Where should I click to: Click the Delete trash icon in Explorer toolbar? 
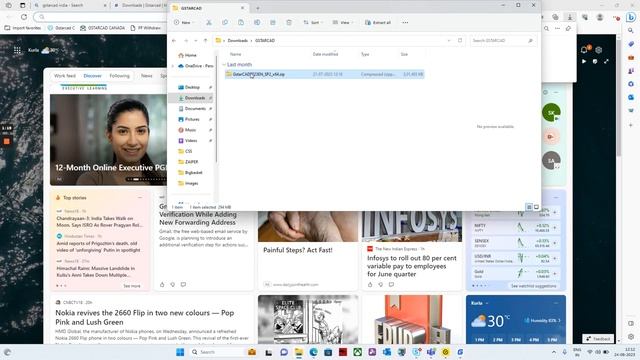click(289, 22)
